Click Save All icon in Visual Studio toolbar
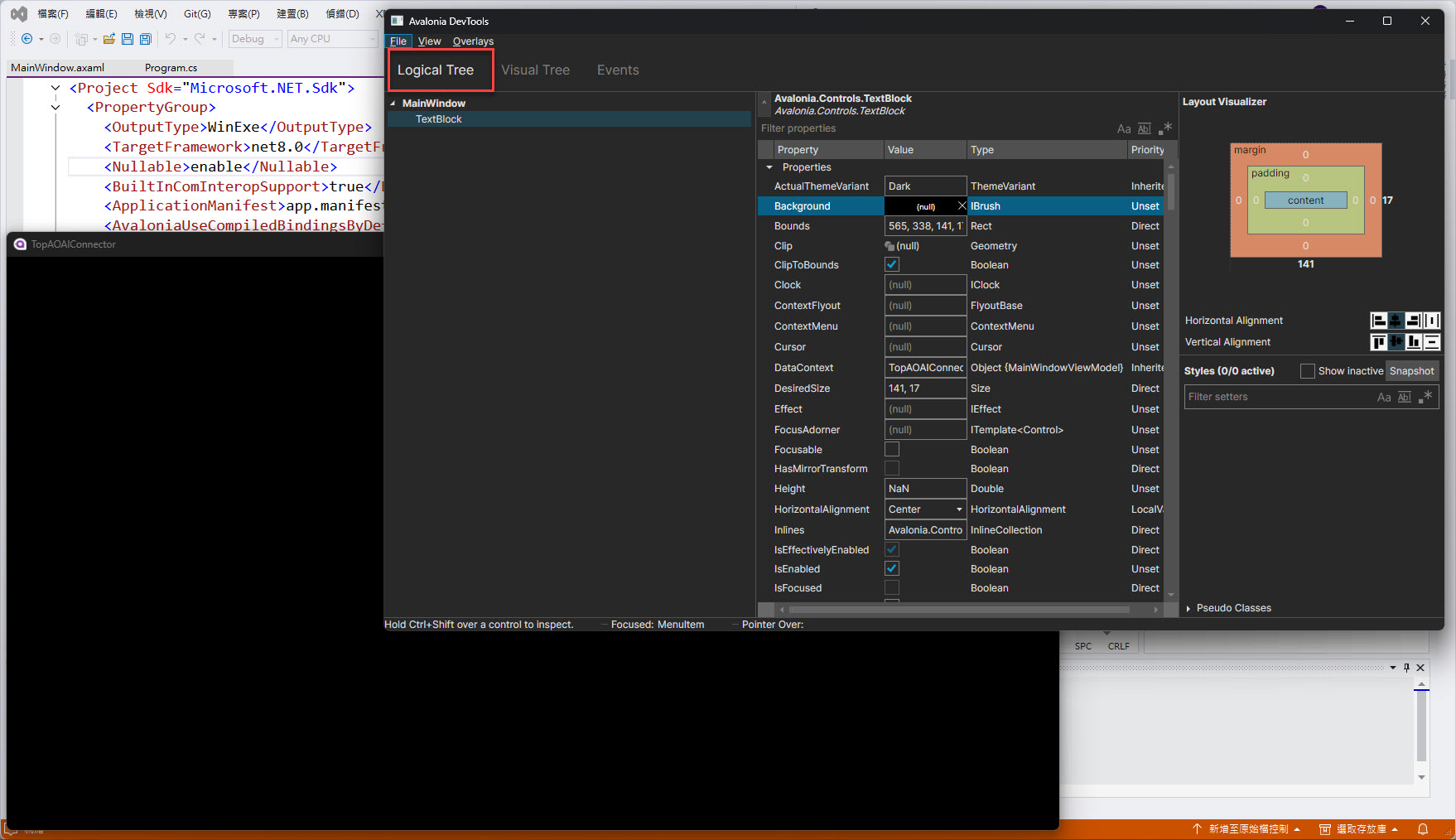Viewport: 1456px width, 840px height. click(146, 39)
